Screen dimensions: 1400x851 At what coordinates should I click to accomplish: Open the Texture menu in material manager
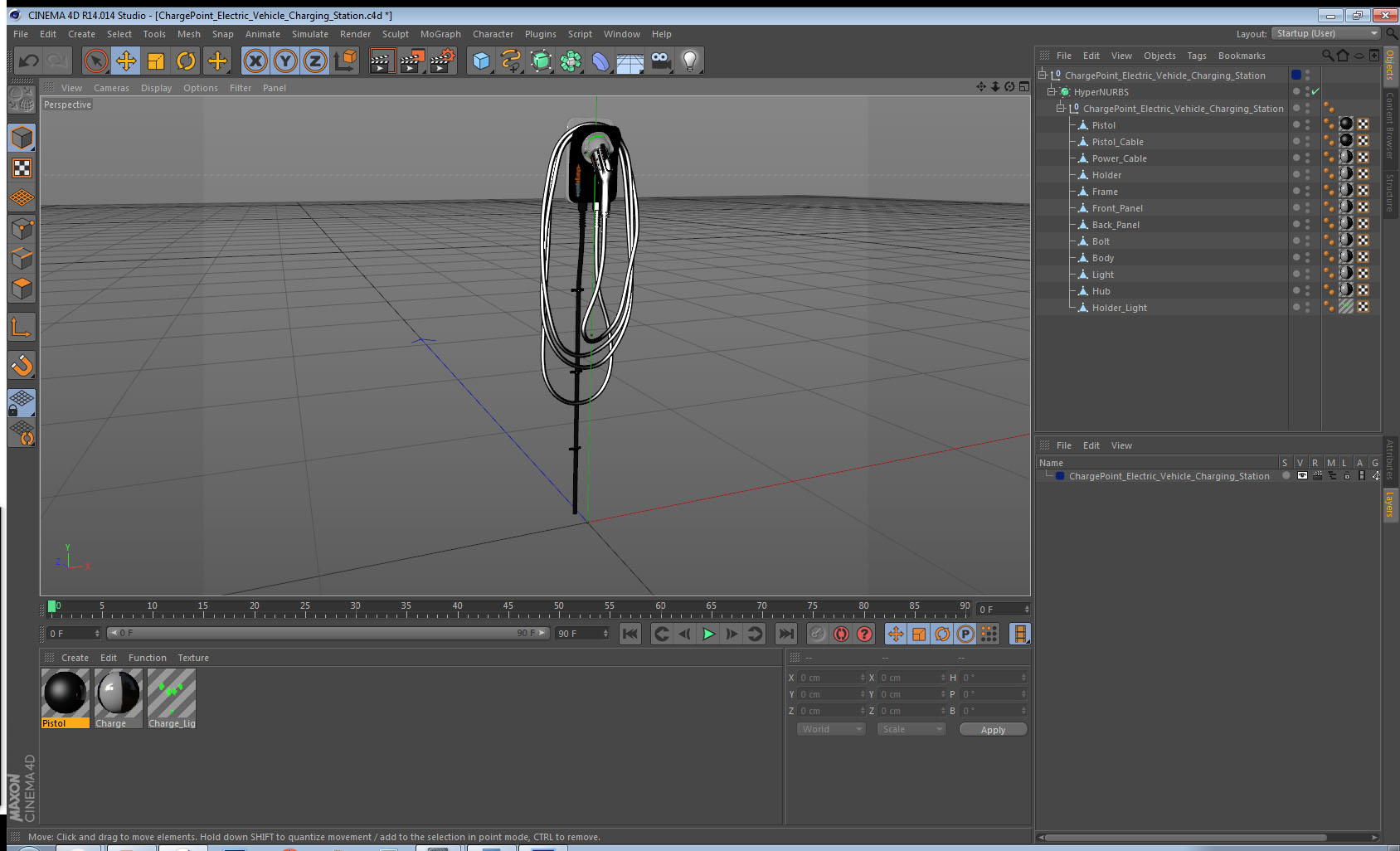193,658
